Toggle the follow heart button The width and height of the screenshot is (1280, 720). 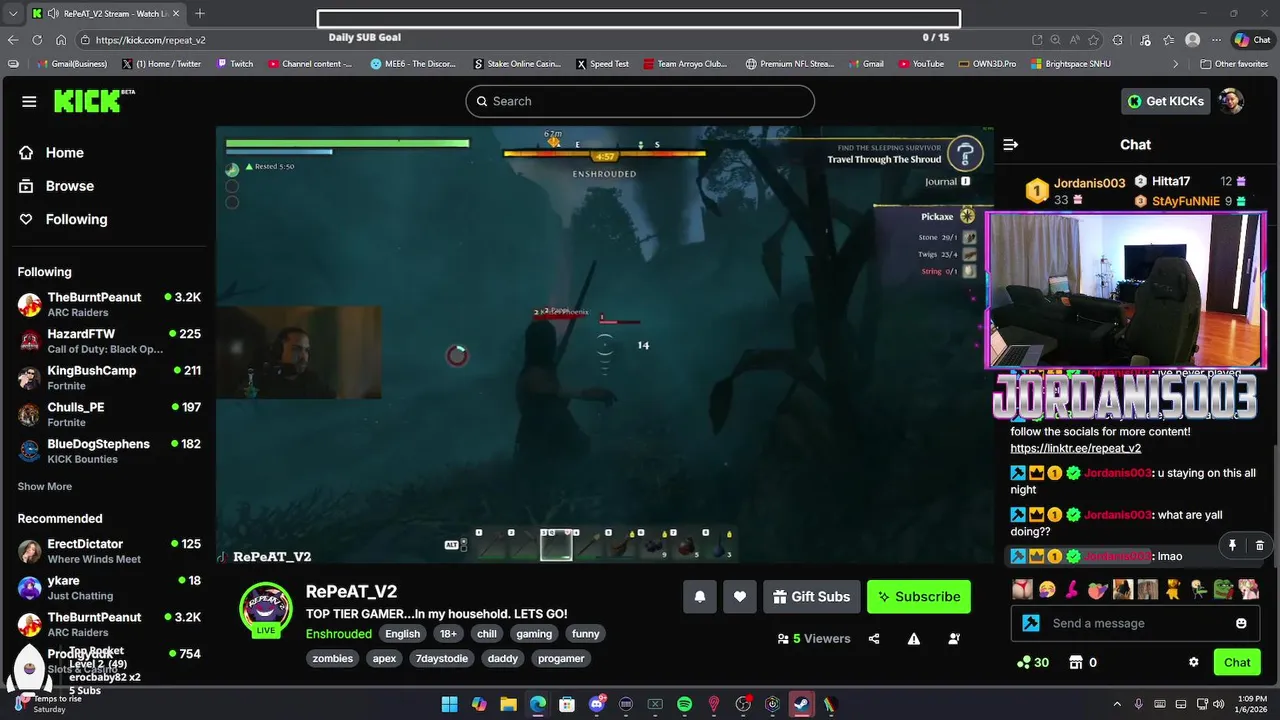(740, 597)
